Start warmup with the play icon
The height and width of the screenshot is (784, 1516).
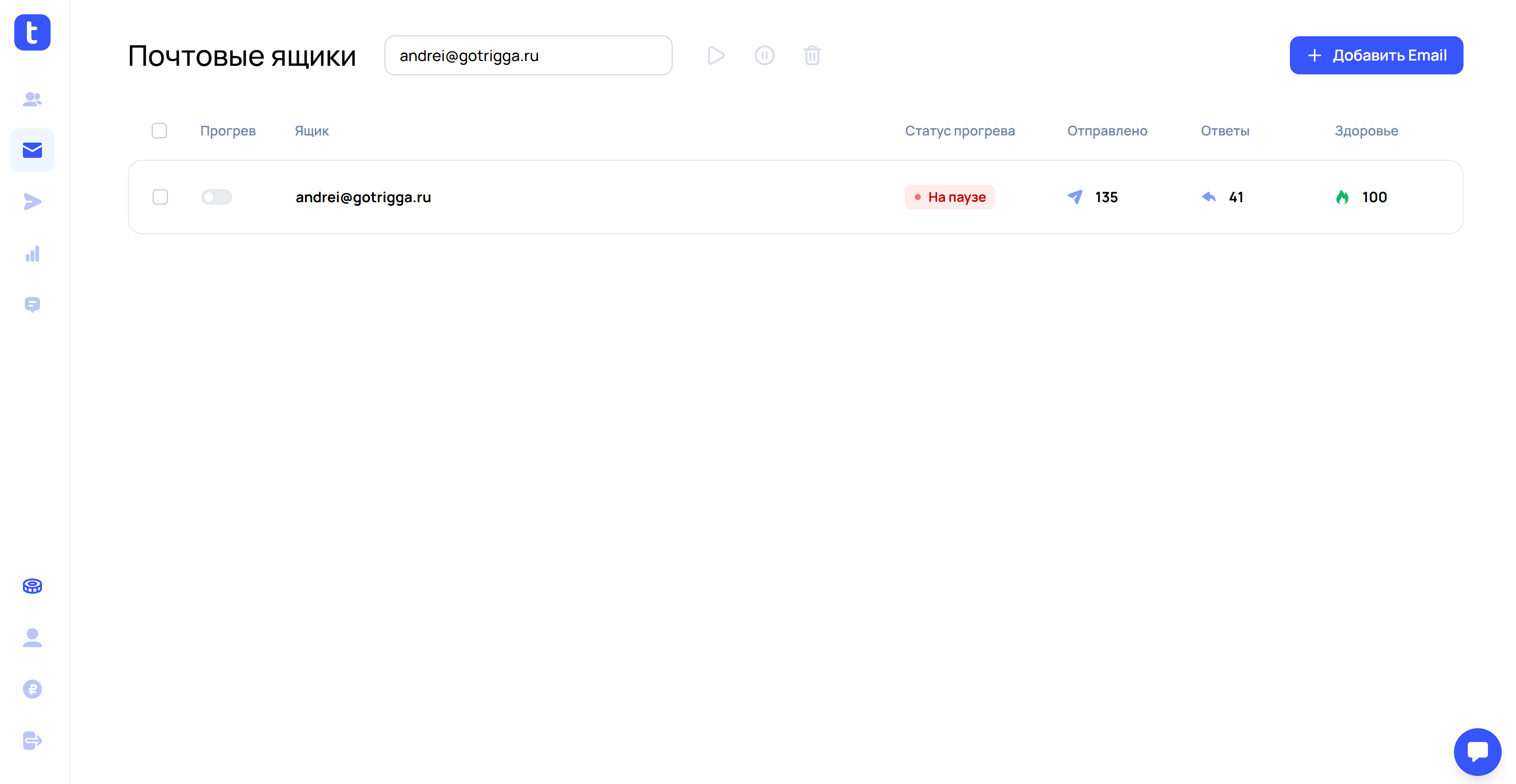tap(716, 55)
